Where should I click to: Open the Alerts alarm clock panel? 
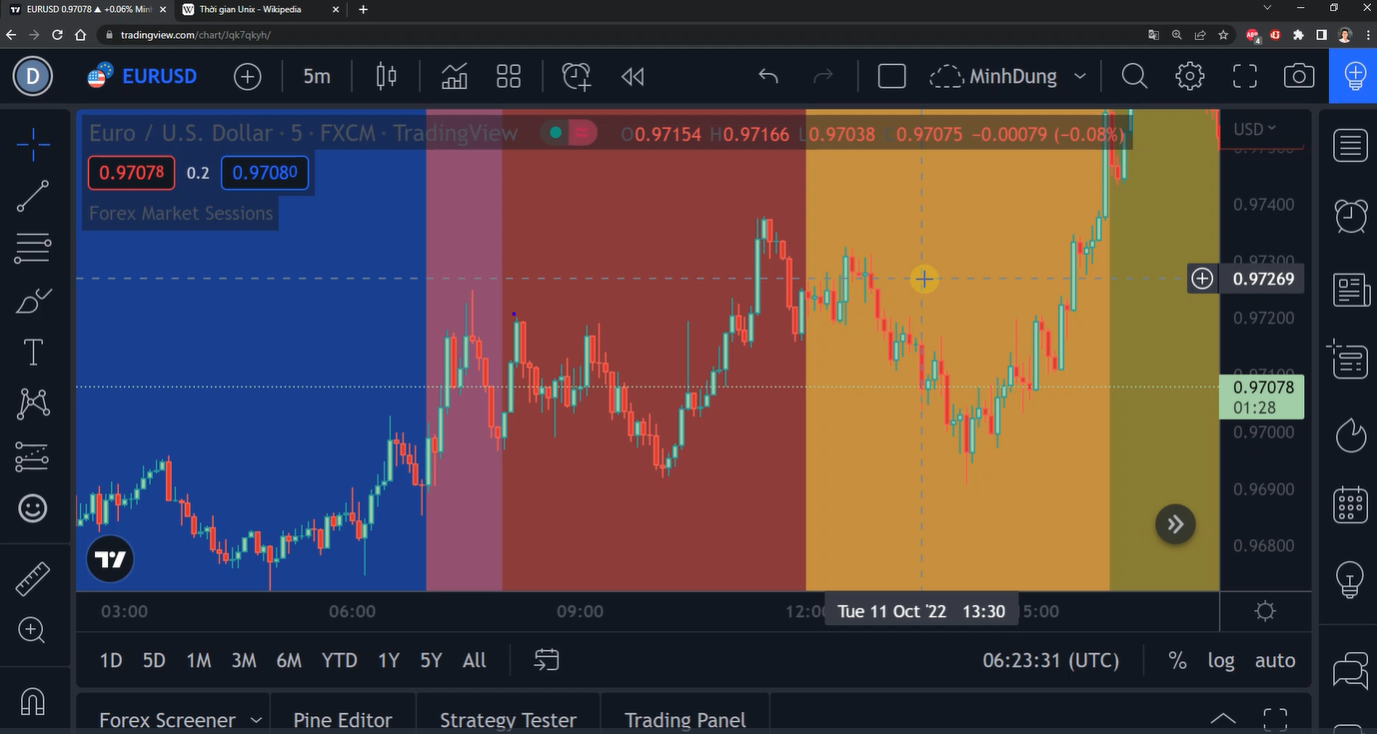tap(1351, 215)
